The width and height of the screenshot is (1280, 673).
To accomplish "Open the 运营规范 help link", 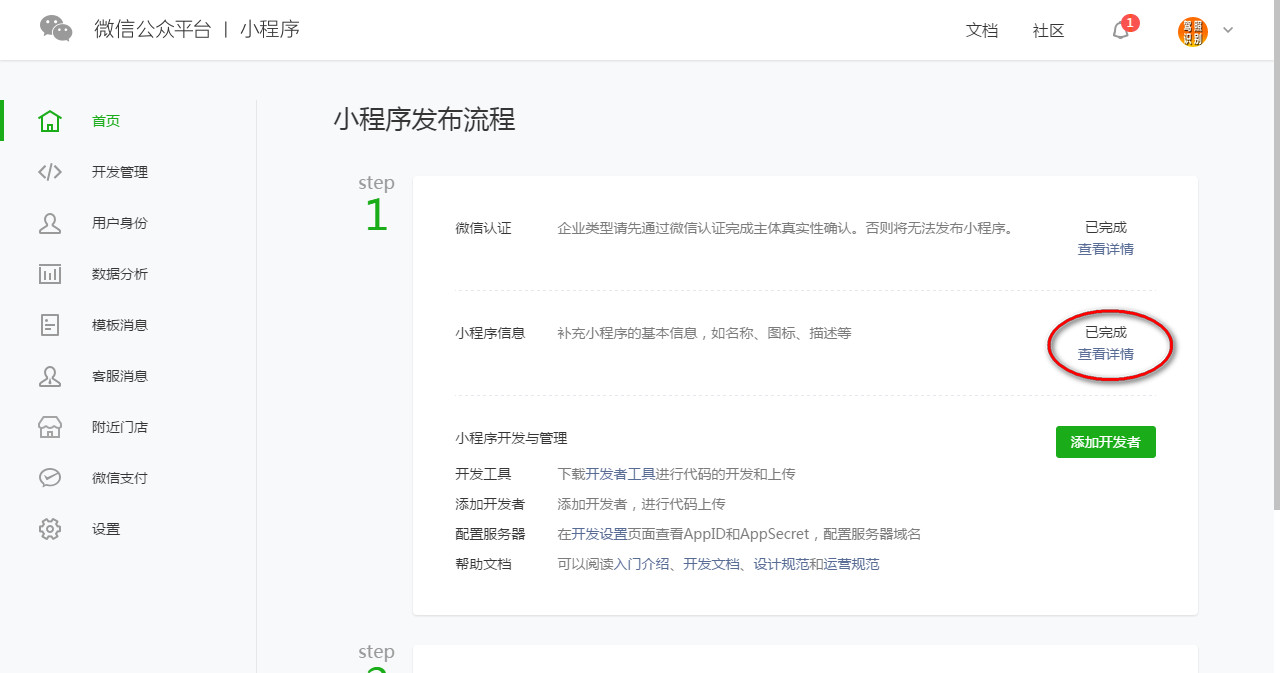I will (x=852, y=564).
